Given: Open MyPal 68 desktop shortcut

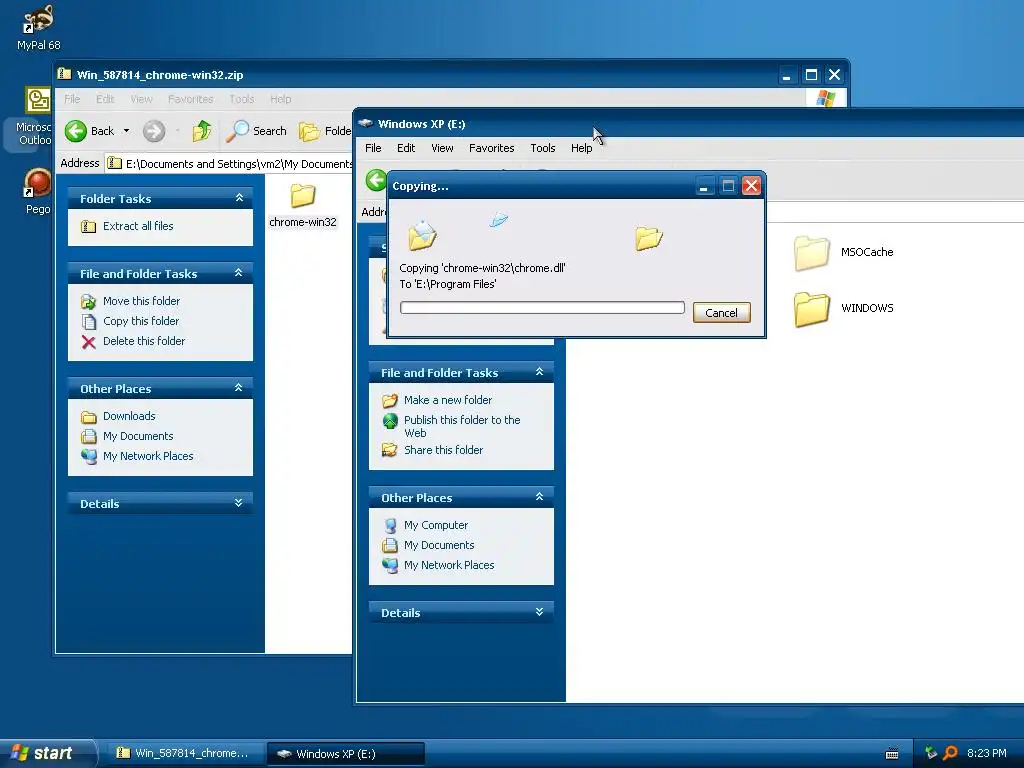Looking at the screenshot, I should point(38,27).
